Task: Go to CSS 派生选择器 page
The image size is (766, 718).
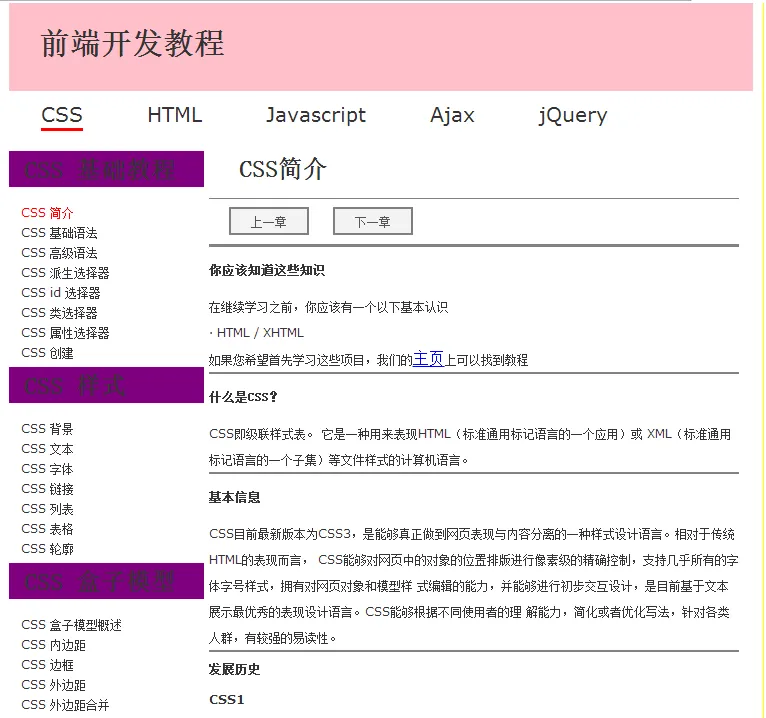Action: click(x=65, y=273)
